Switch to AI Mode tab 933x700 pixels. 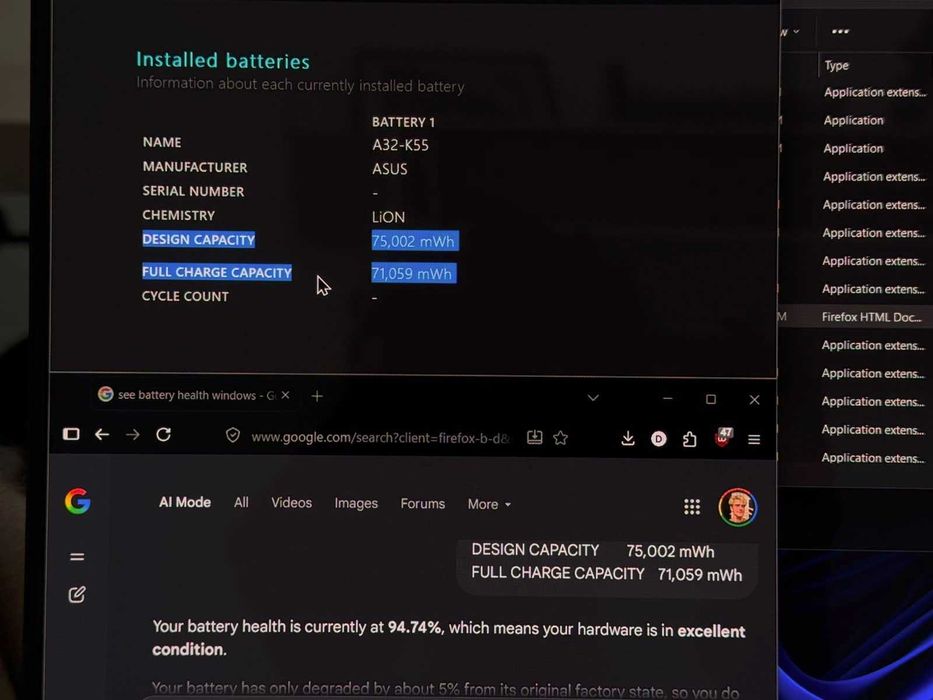tap(184, 502)
